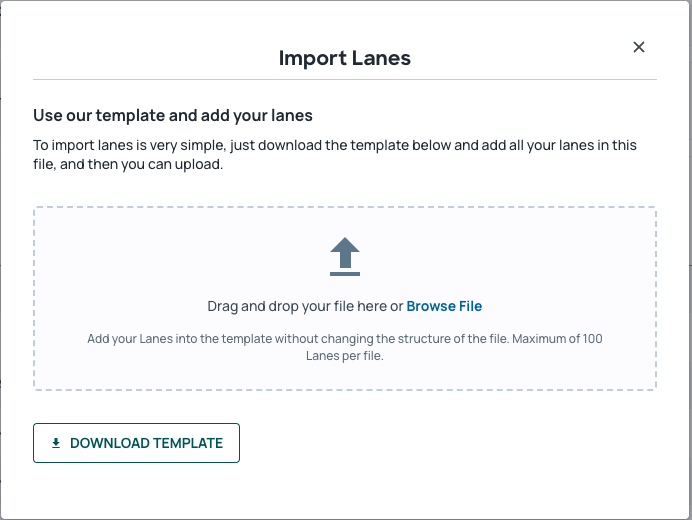Image resolution: width=692 pixels, height=520 pixels.
Task: Click the empty drop zone space left of the upload arrow
Action: point(177,256)
